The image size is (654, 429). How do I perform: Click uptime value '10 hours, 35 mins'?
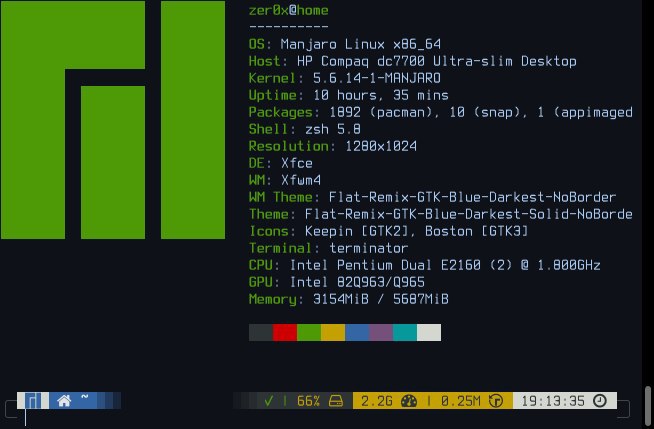[x=381, y=95]
